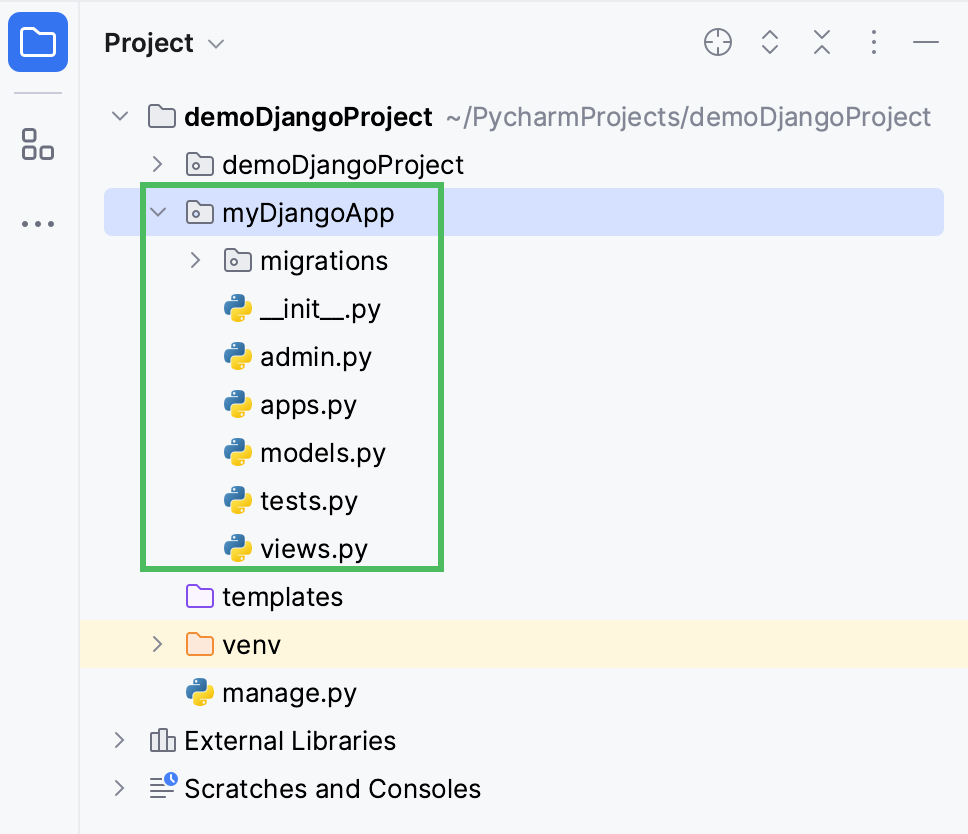Viewport: 968px width, 834px height.
Task: Open the Project view options kebab menu
Action: tap(873, 42)
